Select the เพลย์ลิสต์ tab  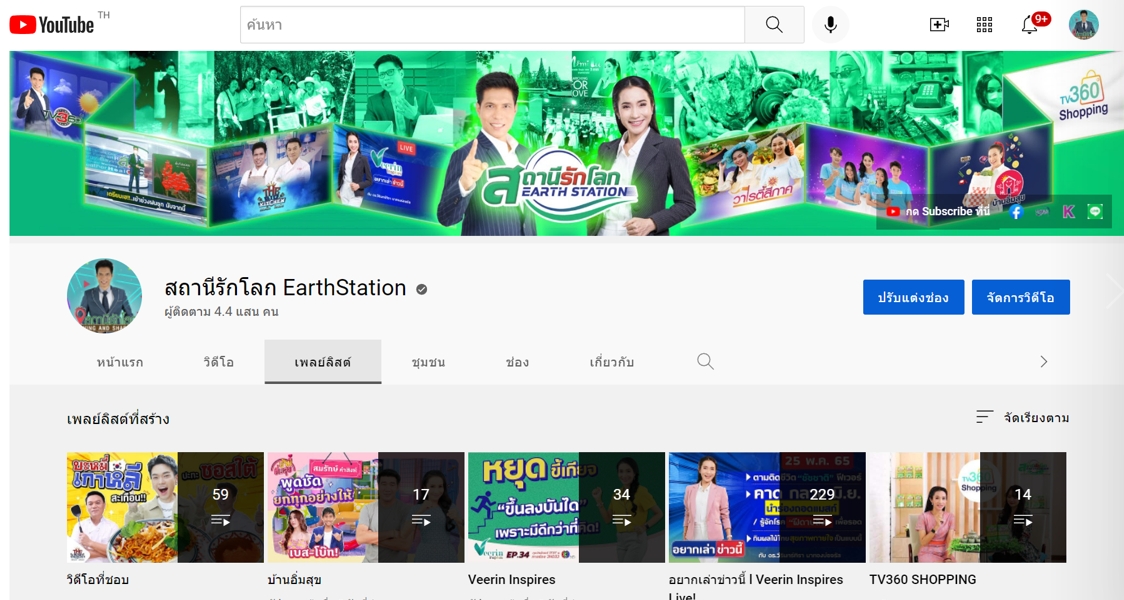(x=323, y=362)
